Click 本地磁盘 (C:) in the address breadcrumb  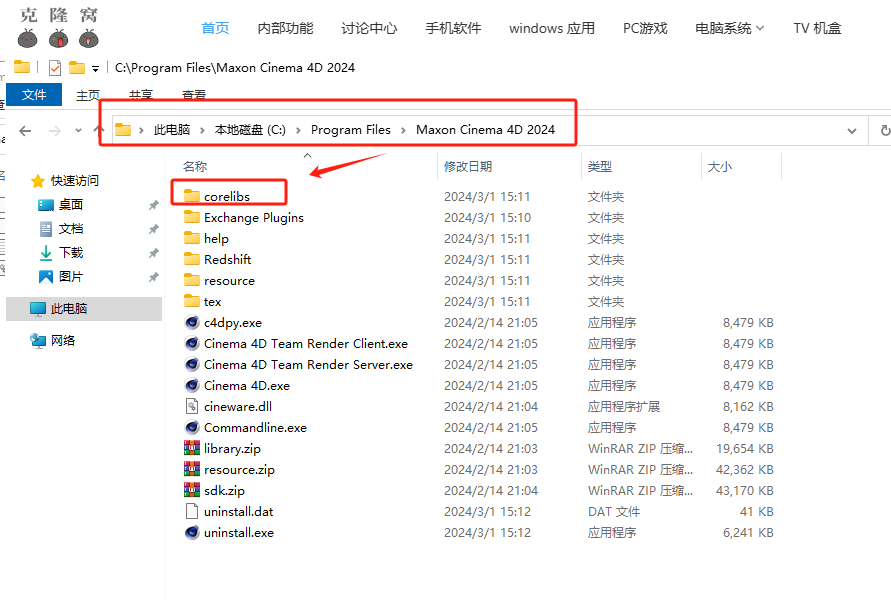(250, 130)
